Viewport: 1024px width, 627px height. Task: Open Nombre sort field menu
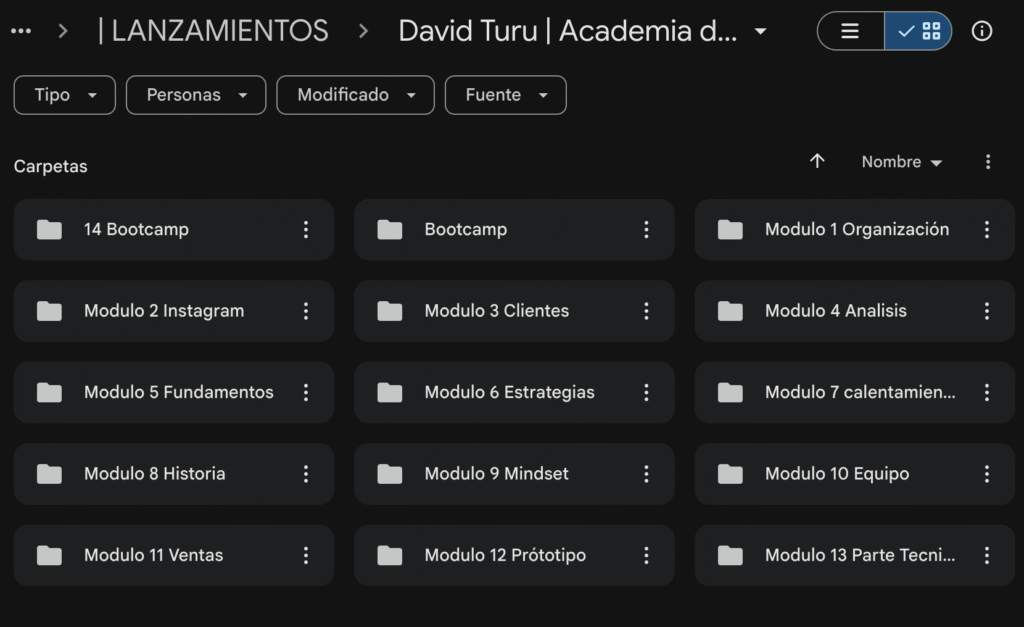[x=901, y=162]
